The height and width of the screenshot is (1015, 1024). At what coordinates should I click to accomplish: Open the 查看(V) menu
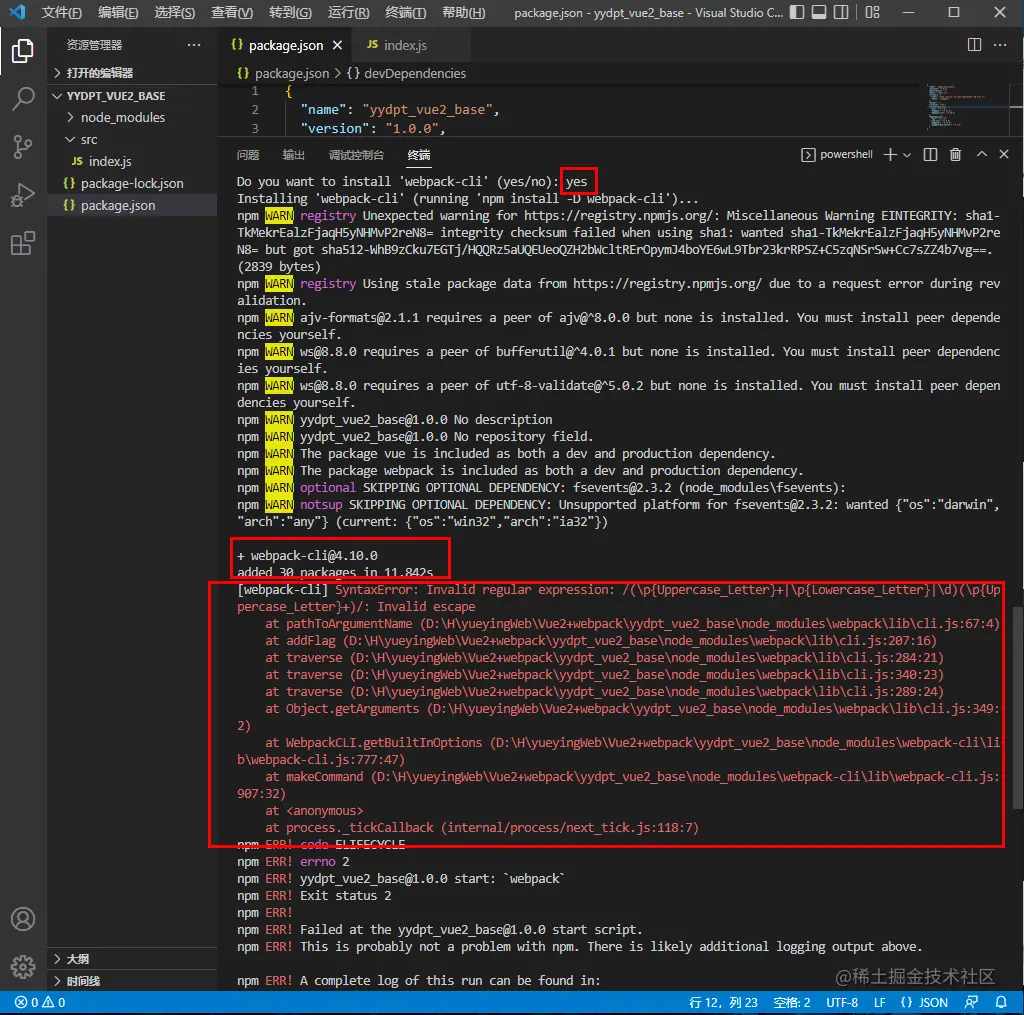pyautogui.click(x=232, y=12)
